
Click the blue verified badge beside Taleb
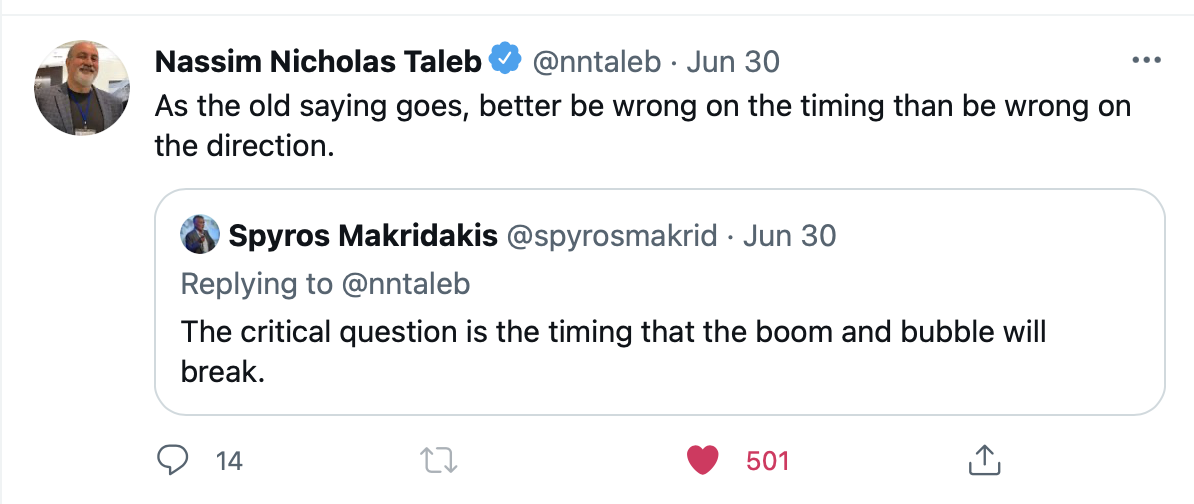504,60
